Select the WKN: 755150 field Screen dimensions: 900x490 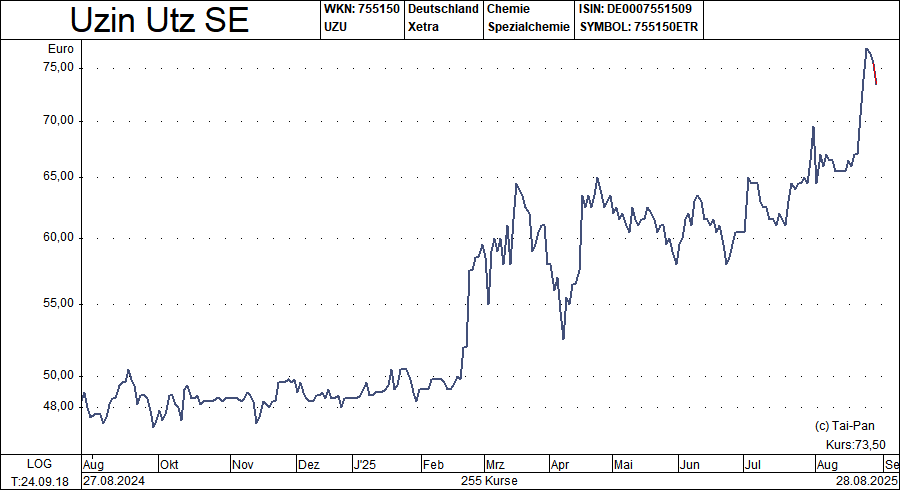pos(362,9)
